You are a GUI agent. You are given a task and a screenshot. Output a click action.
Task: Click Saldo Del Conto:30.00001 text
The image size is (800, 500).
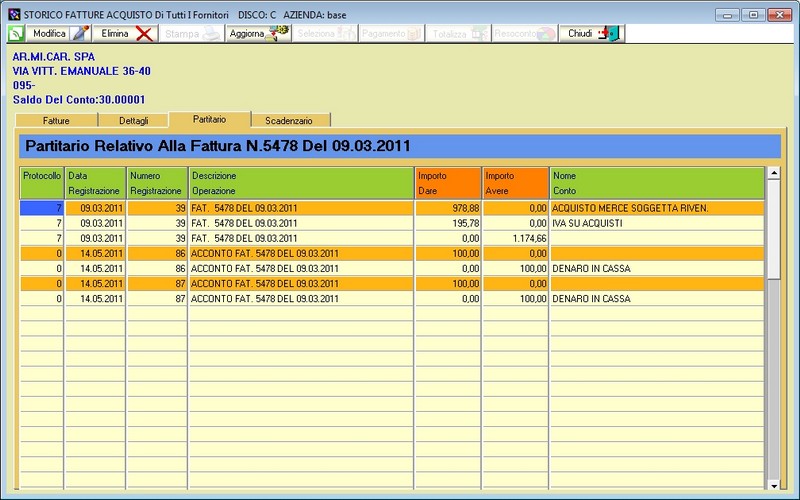coord(79,99)
